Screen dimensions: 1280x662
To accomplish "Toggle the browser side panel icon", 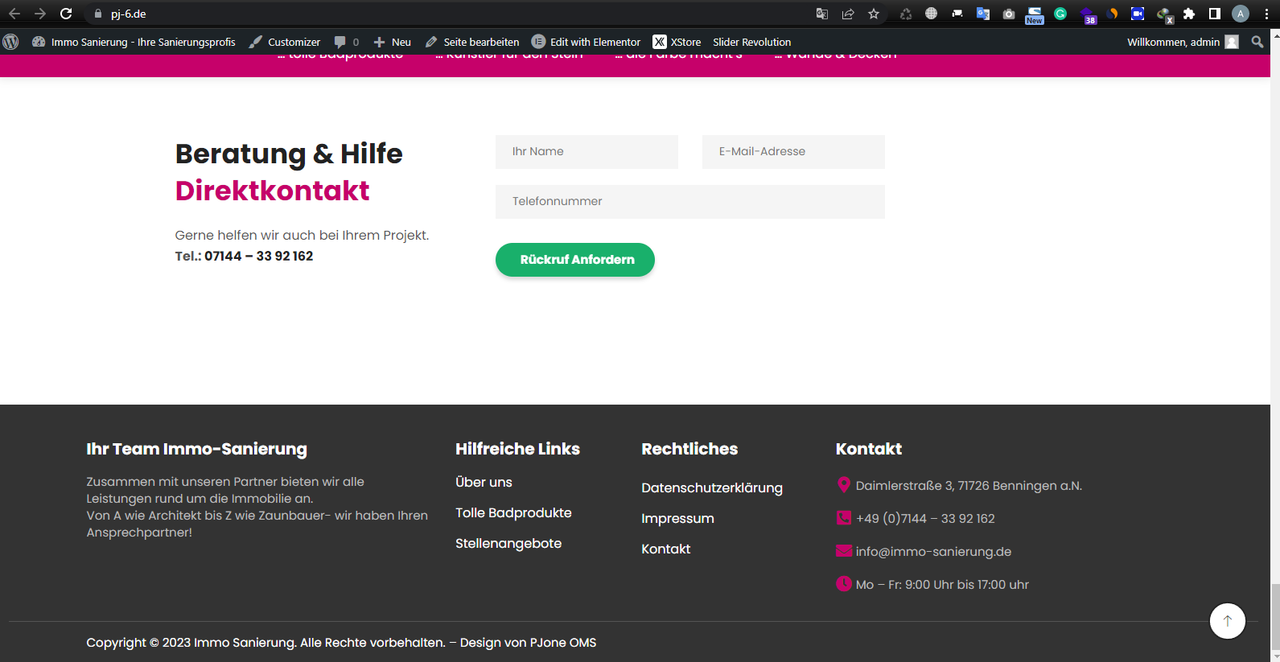I will (x=1214, y=14).
